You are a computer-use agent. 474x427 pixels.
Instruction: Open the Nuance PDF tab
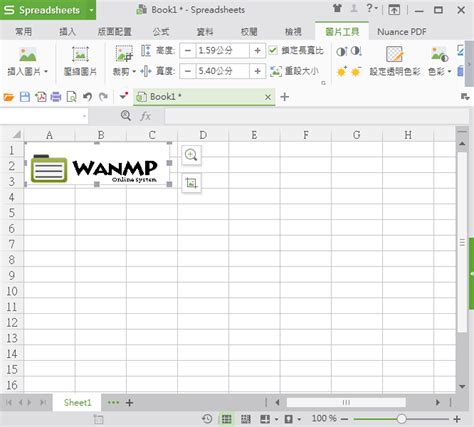pyautogui.click(x=402, y=32)
